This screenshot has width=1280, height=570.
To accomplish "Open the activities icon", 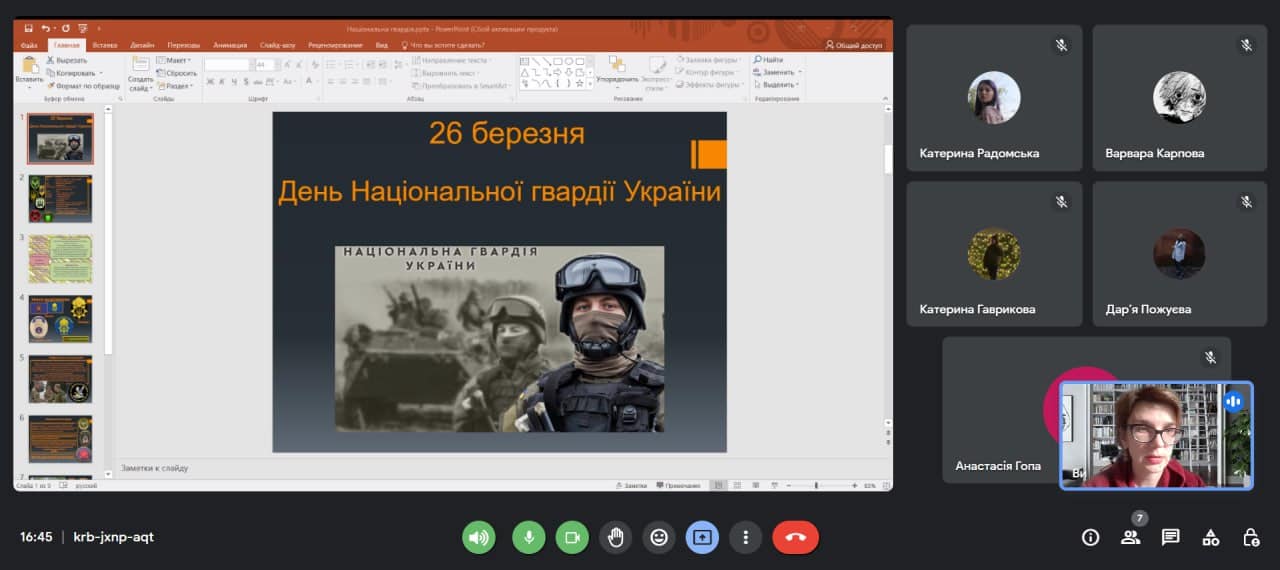I will coord(1211,537).
